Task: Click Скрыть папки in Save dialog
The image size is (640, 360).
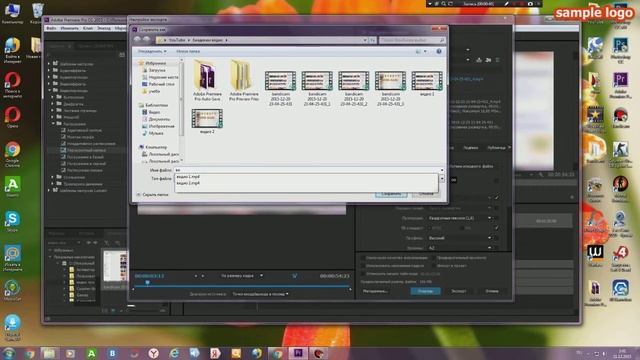Action: 152,195
